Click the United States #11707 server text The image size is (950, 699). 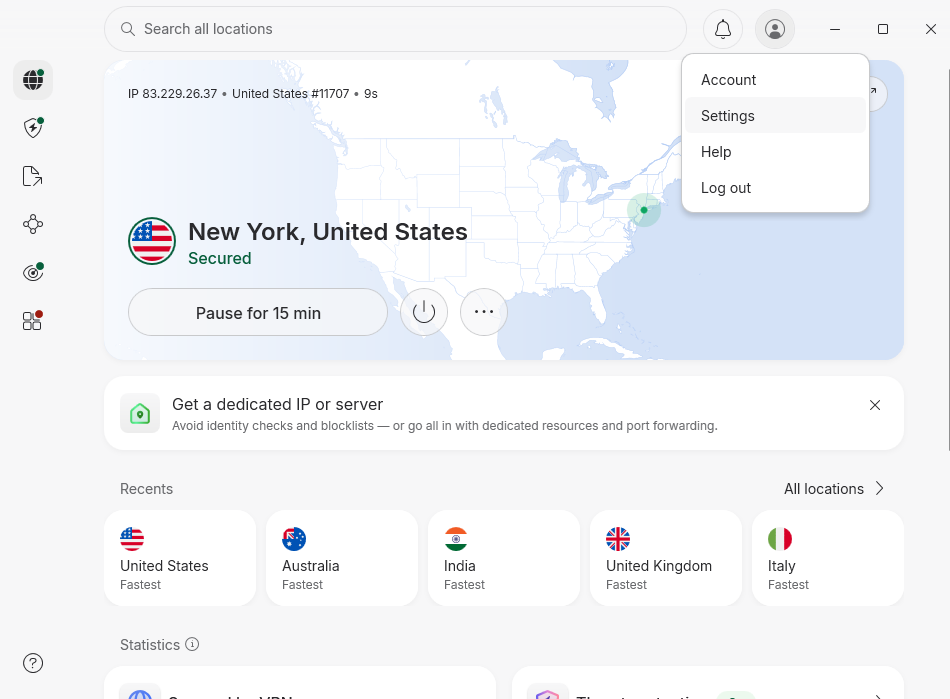(x=291, y=94)
